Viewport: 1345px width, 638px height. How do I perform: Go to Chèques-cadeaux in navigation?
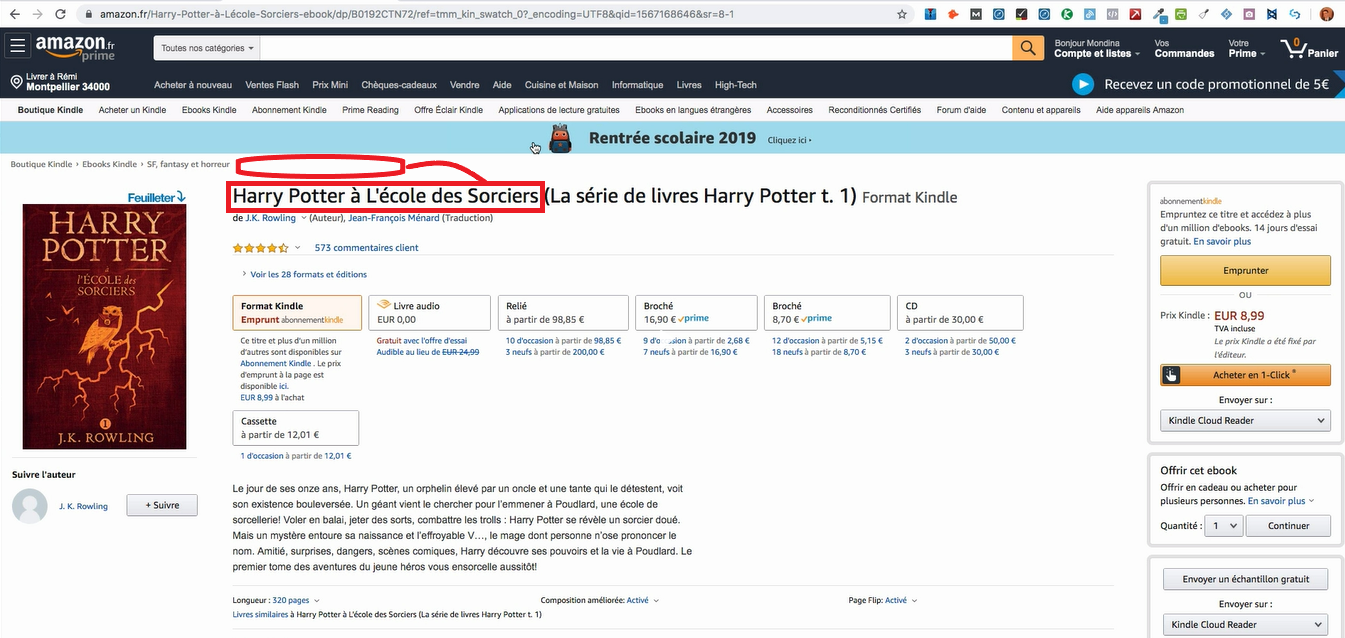click(398, 85)
